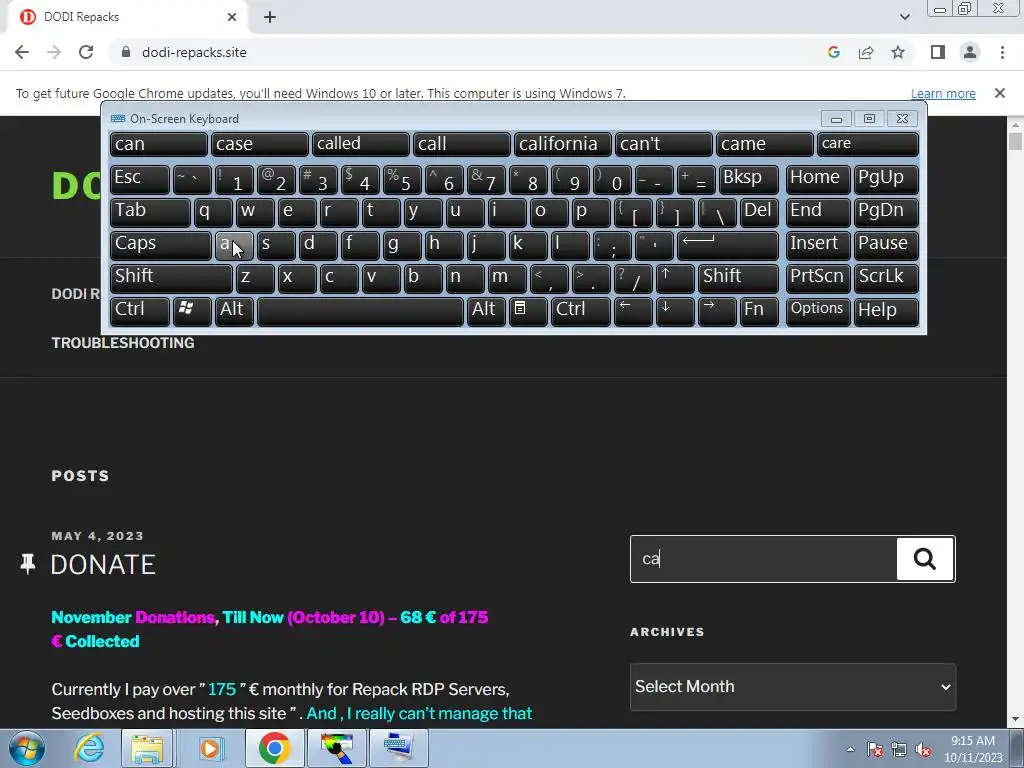Toggle the left Shift key
The height and width of the screenshot is (768, 1024).
170,278
